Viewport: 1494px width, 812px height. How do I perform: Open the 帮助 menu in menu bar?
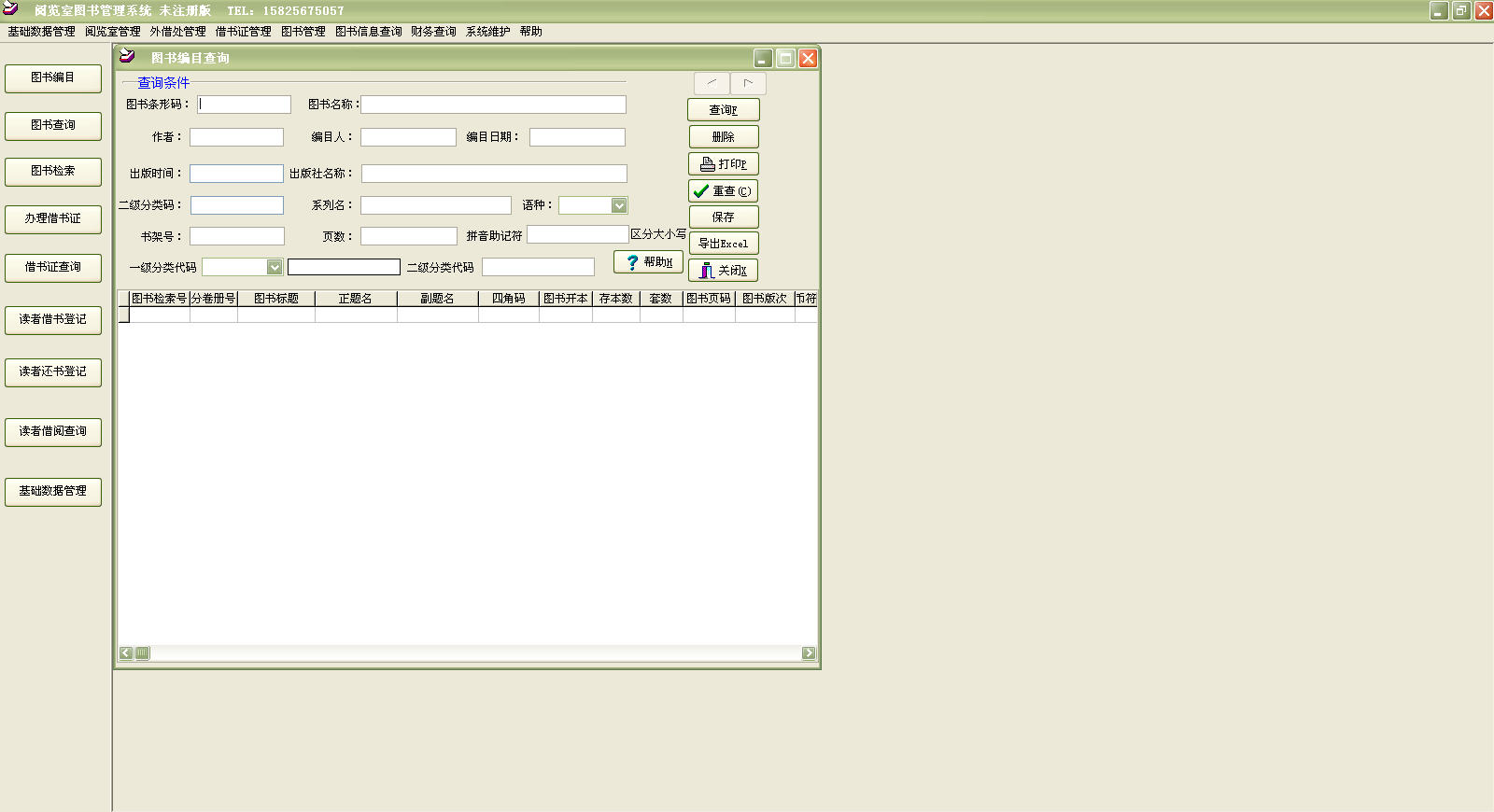(x=531, y=32)
